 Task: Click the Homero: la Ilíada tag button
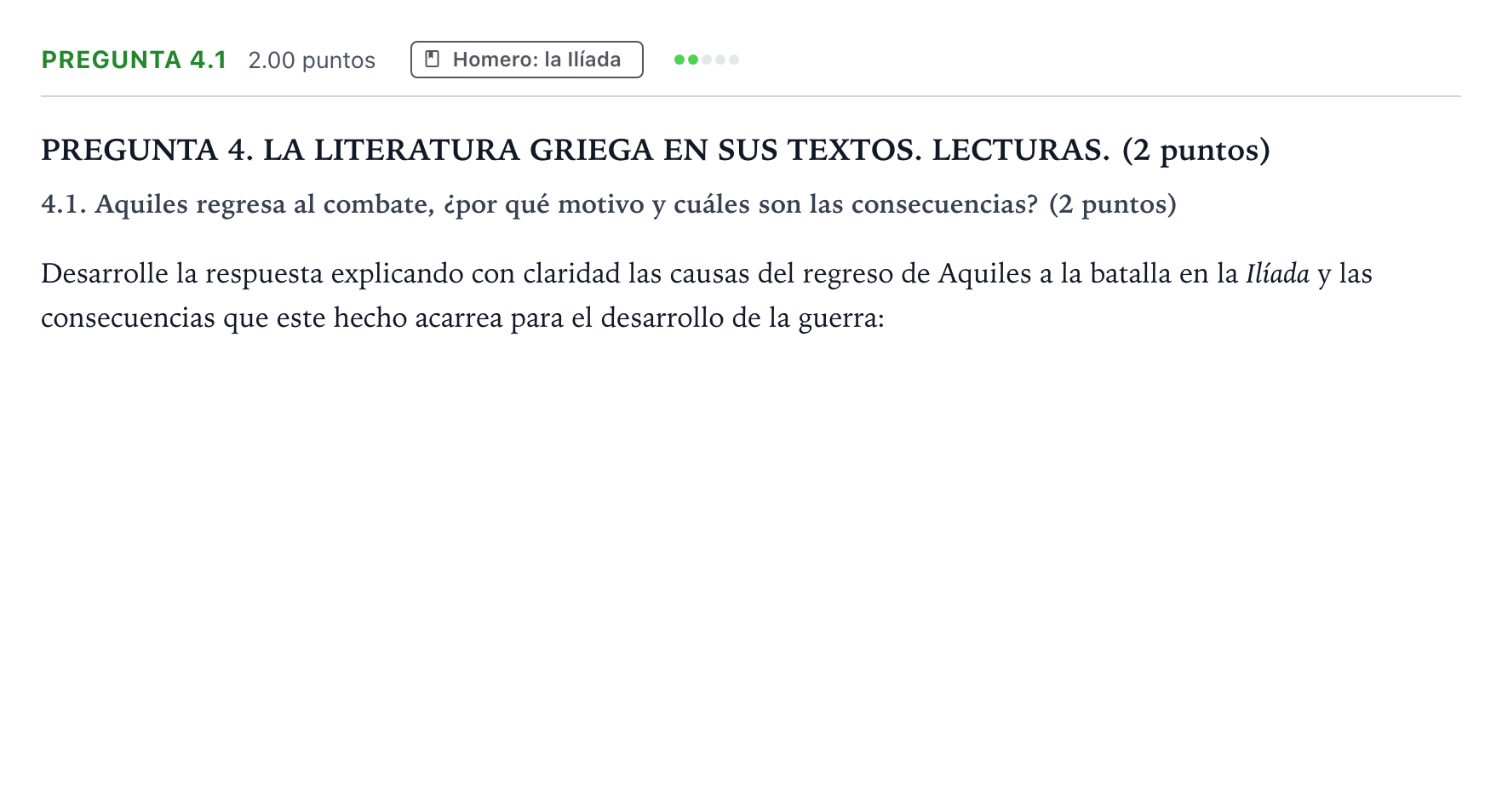click(x=526, y=60)
